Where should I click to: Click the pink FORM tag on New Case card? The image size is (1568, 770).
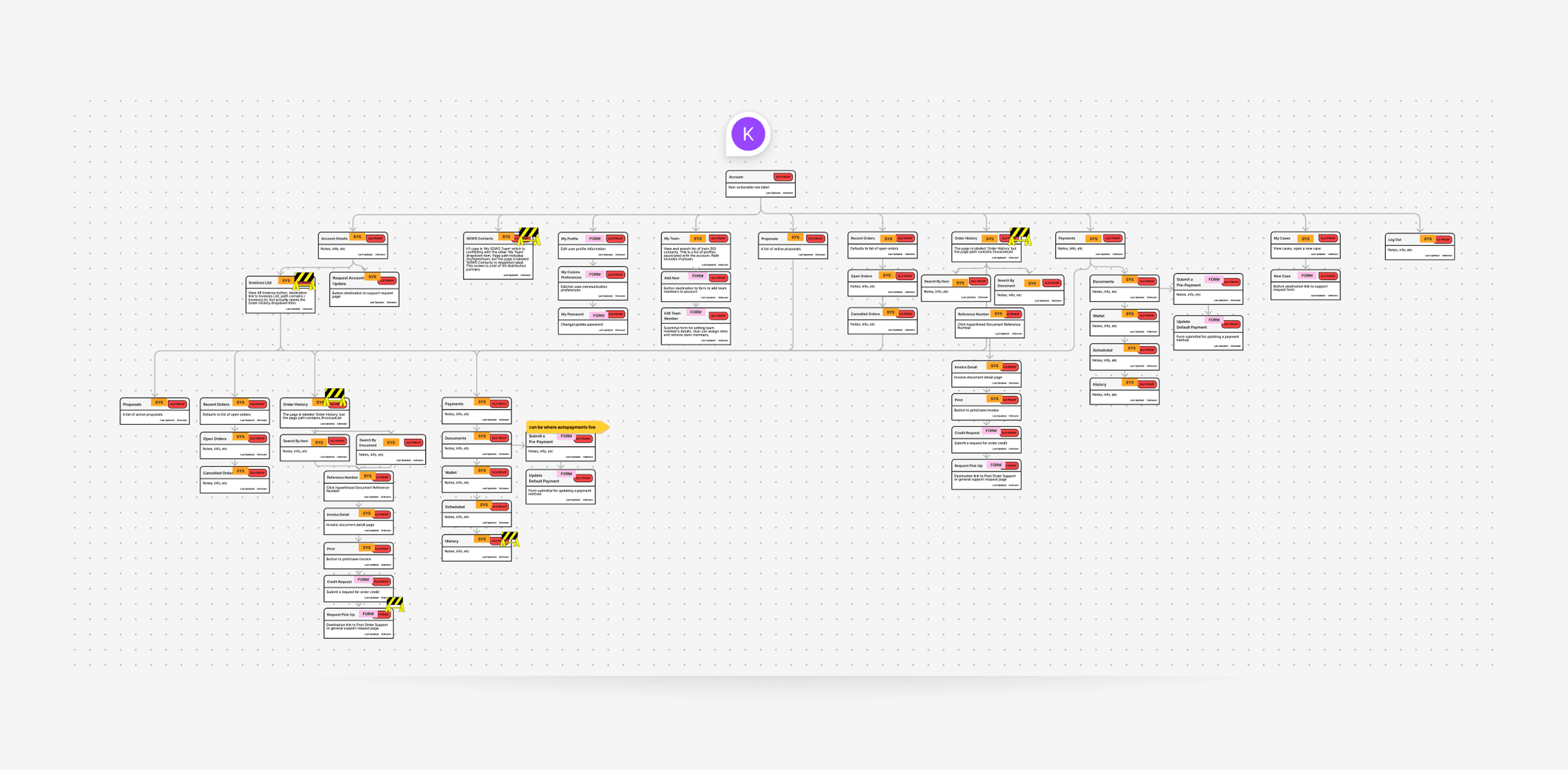click(1306, 276)
